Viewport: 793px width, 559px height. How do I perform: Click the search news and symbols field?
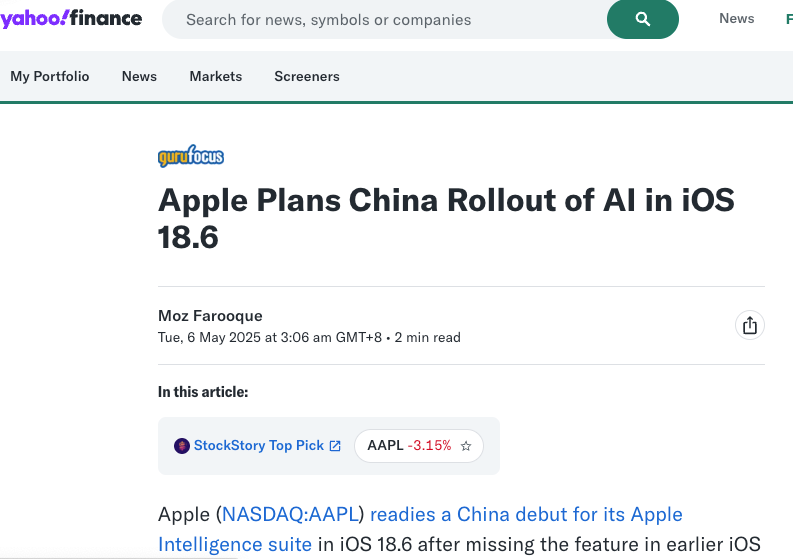click(x=384, y=19)
